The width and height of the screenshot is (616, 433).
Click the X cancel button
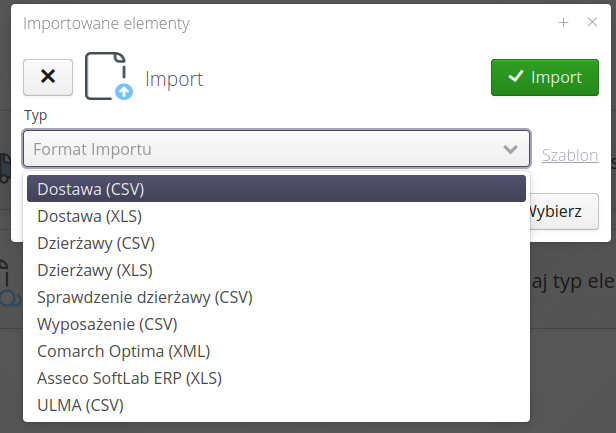48,77
